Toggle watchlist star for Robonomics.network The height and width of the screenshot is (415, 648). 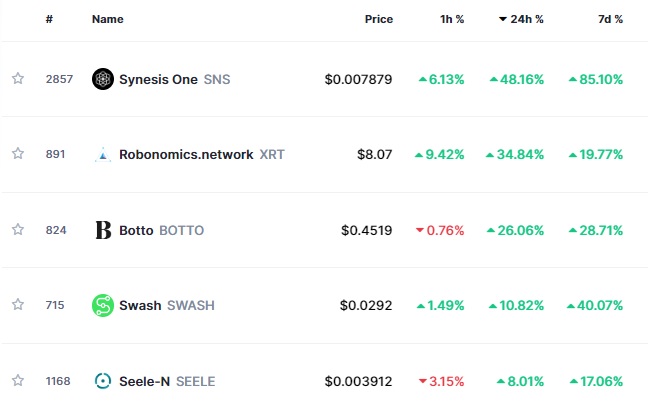click(18, 154)
